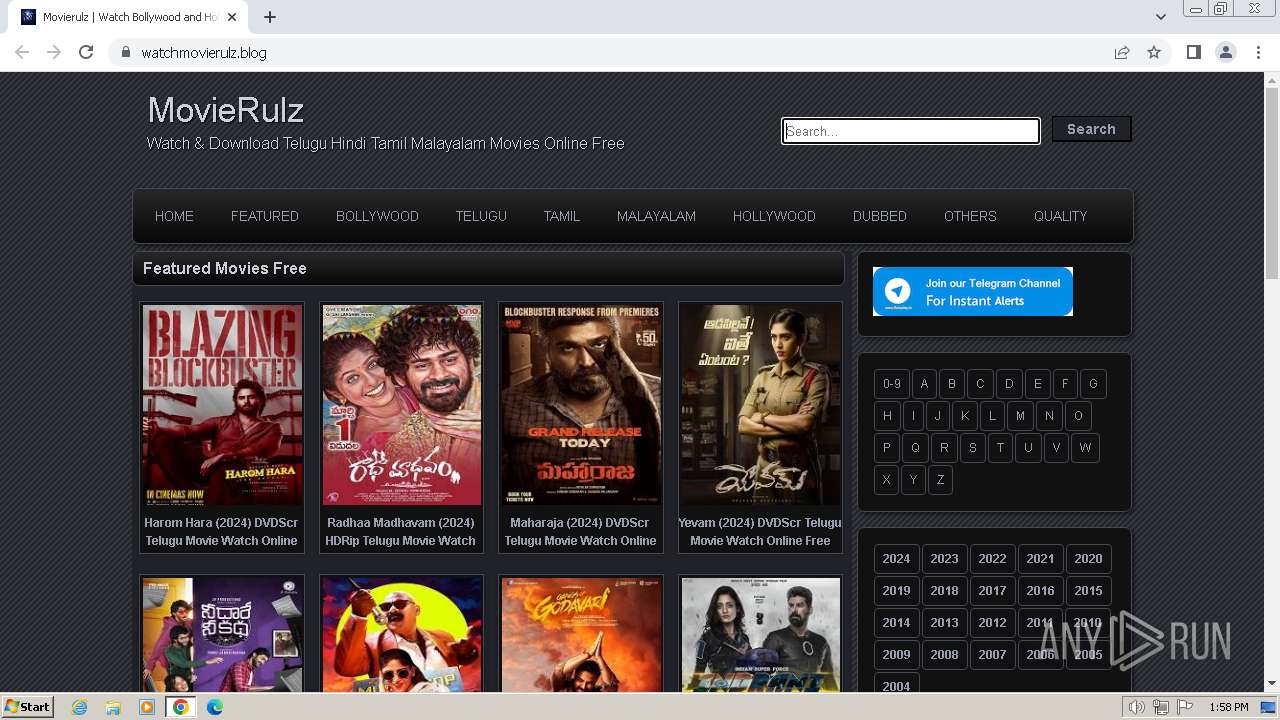Focus the movie Search text box
Screen dimensions: 1280x720
click(911, 131)
